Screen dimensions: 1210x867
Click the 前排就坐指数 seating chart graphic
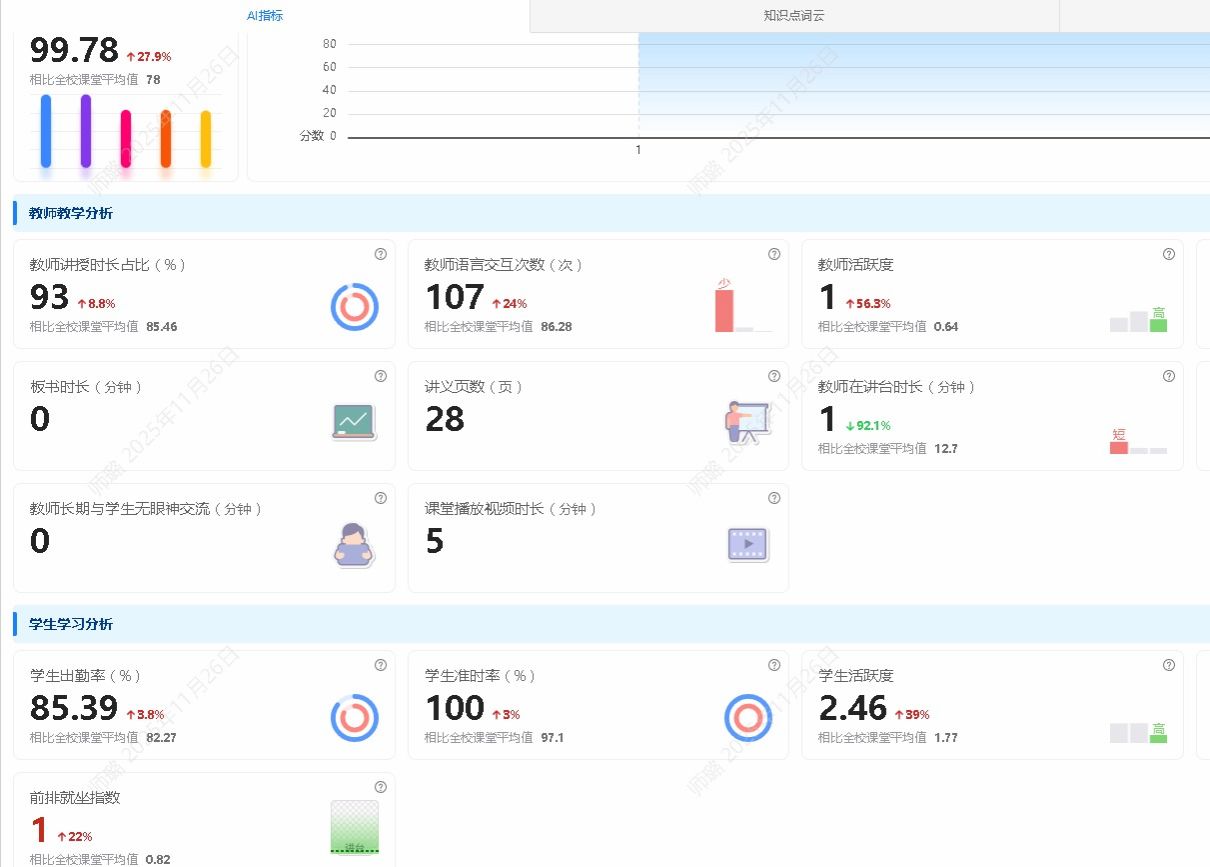pyautogui.click(x=354, y=827)
